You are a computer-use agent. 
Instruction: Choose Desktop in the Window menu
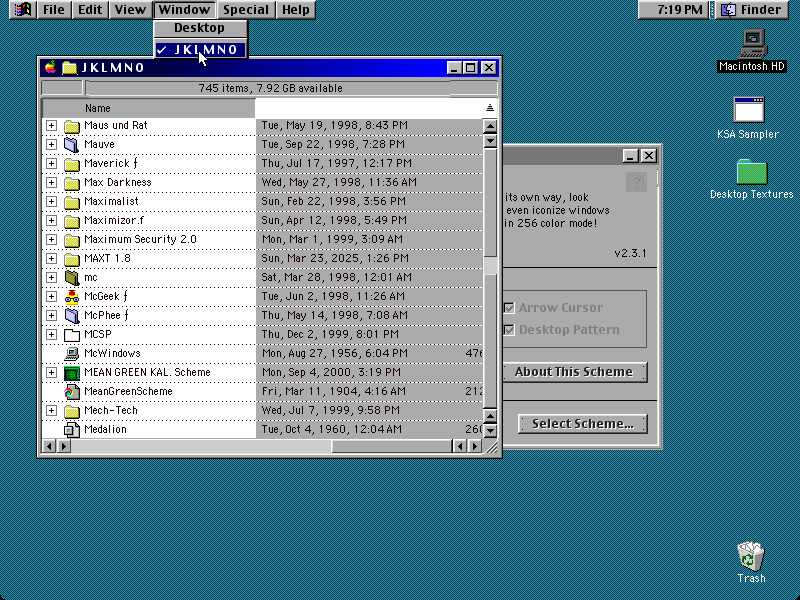[199, 28]
